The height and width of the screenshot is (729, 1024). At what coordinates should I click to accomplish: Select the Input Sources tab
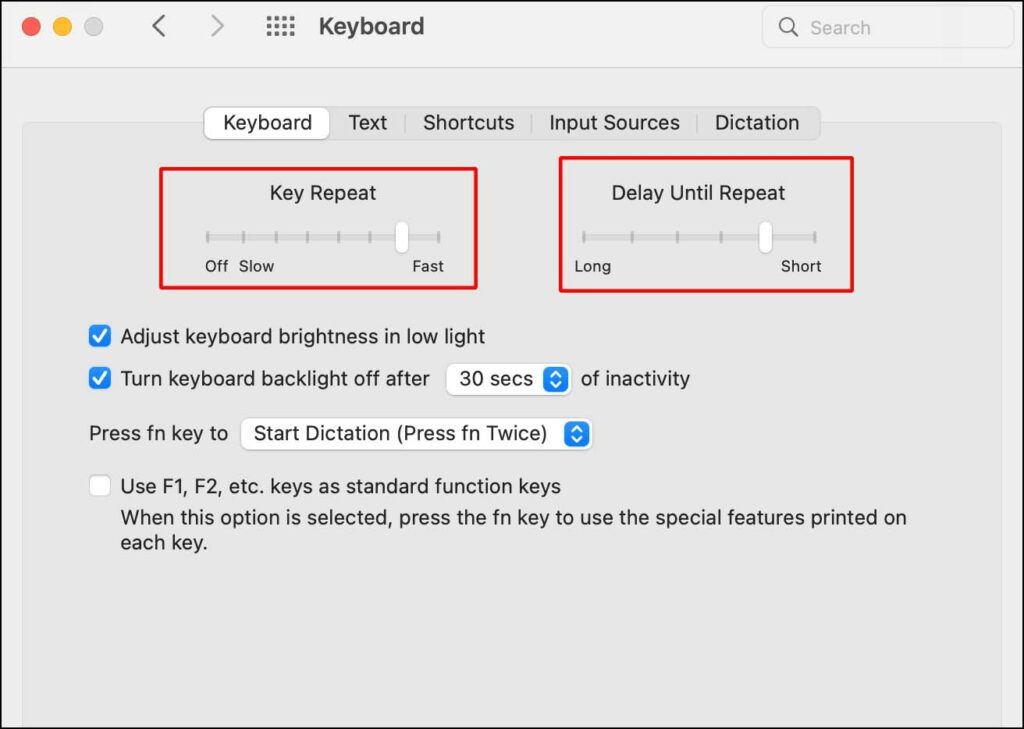click(614, 123)
